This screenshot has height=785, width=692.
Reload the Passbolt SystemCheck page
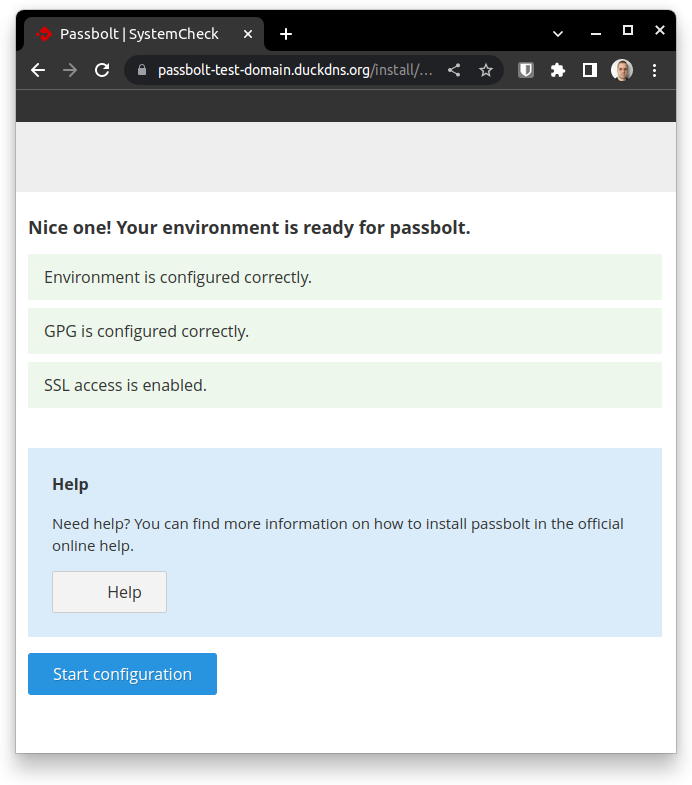tap(102, 70)
